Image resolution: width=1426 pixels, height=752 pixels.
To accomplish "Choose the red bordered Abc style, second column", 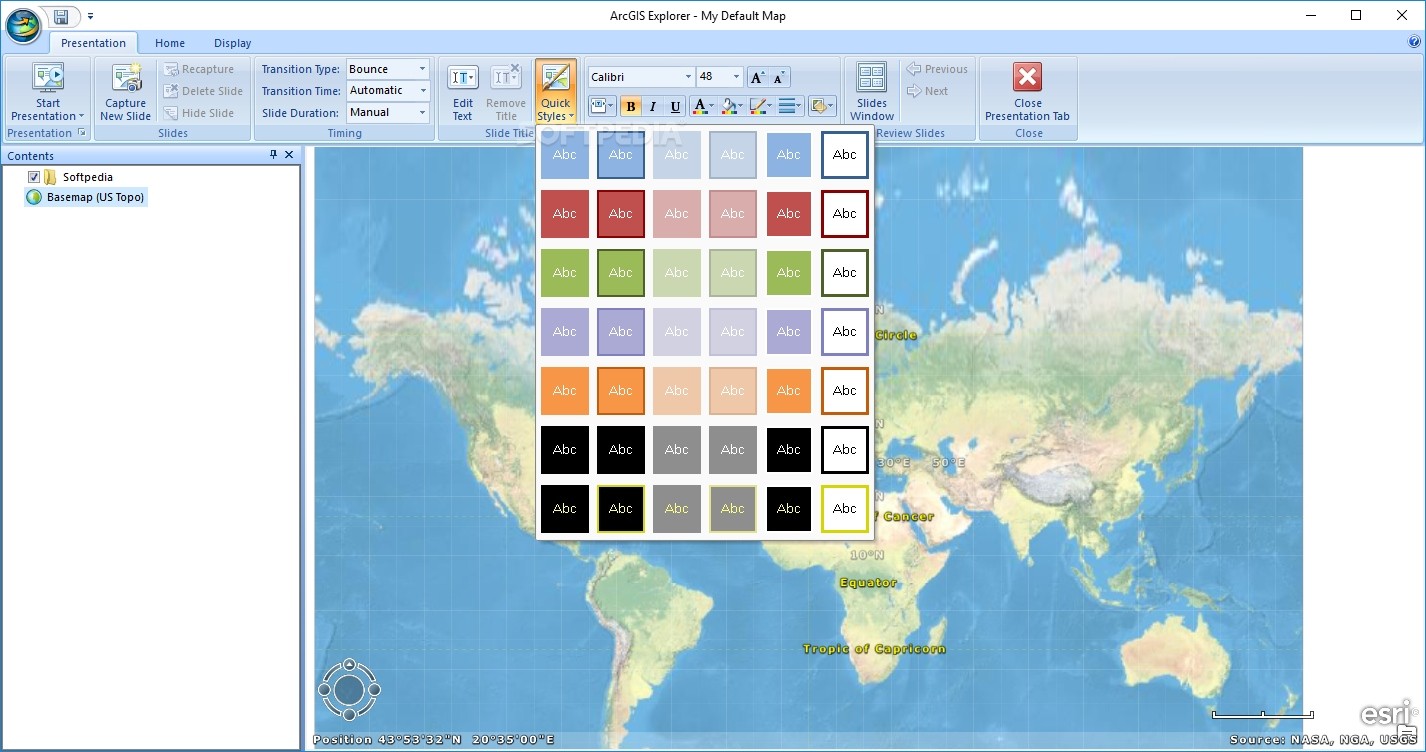I will pyautogui.click(x=621, y=214).
